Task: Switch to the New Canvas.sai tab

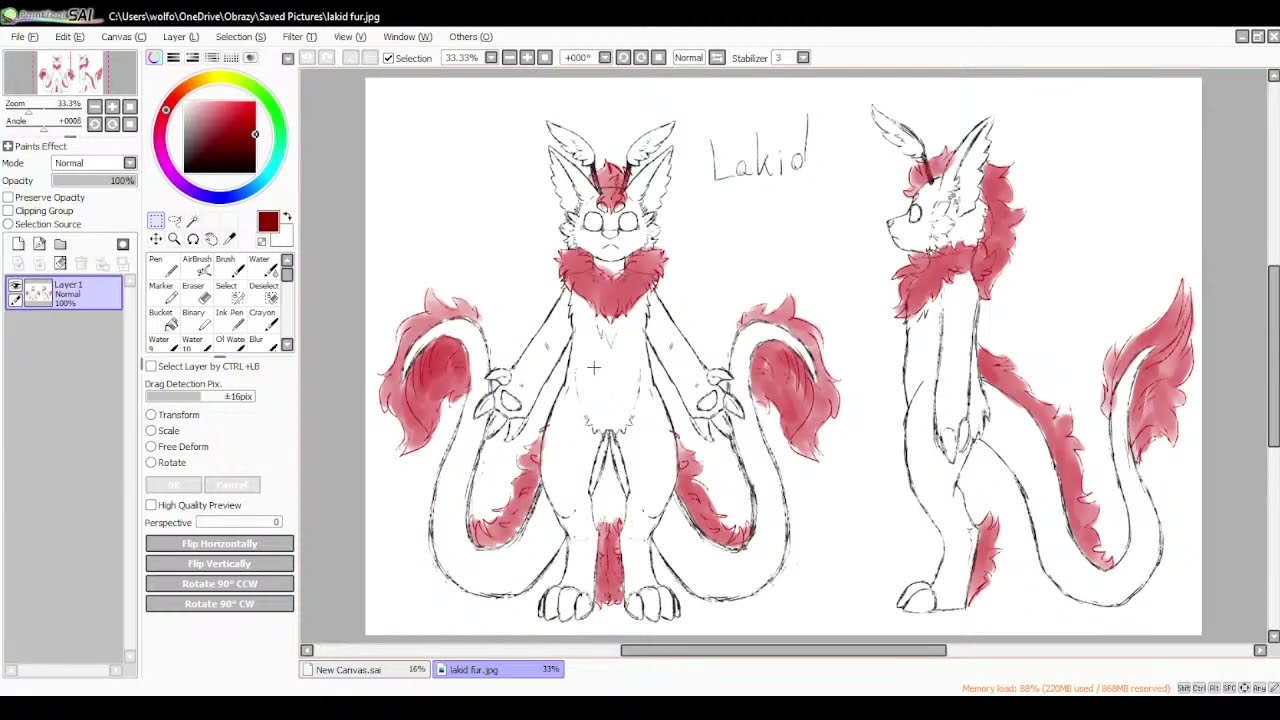Action: 365,669
